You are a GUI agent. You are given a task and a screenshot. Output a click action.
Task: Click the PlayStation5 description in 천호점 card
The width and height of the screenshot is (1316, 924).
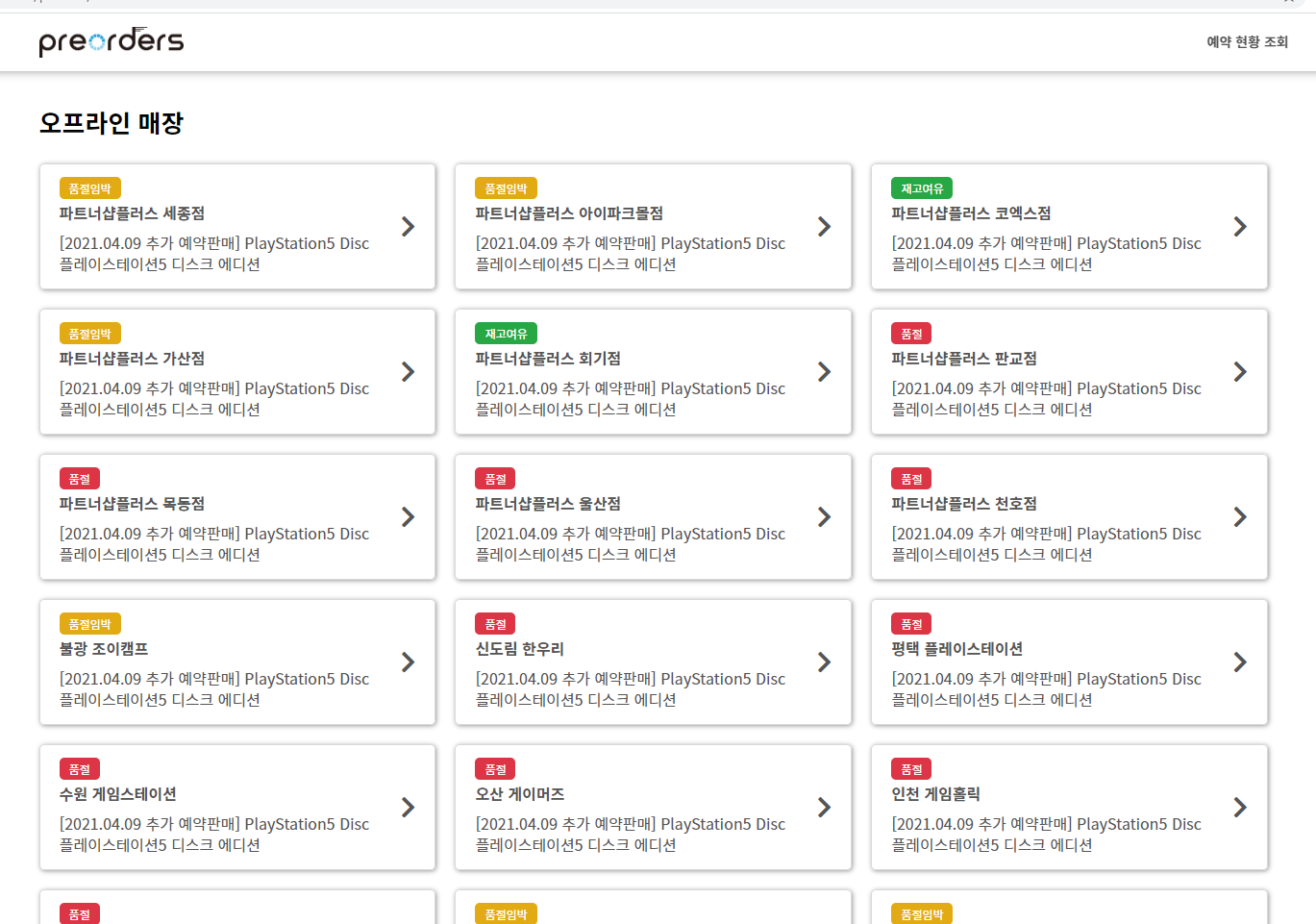1047,544
